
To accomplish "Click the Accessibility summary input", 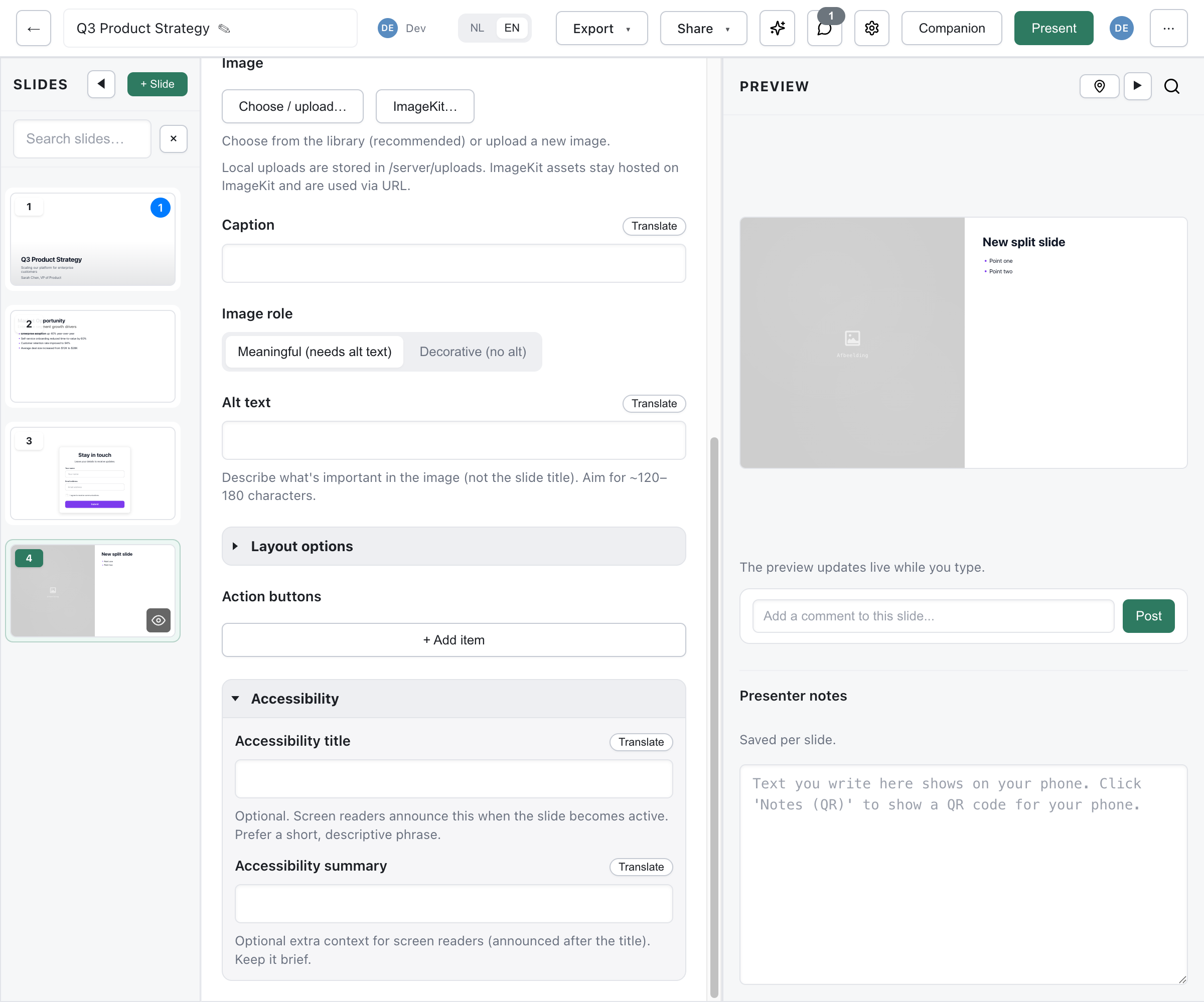I will click(x=454, y=903).
